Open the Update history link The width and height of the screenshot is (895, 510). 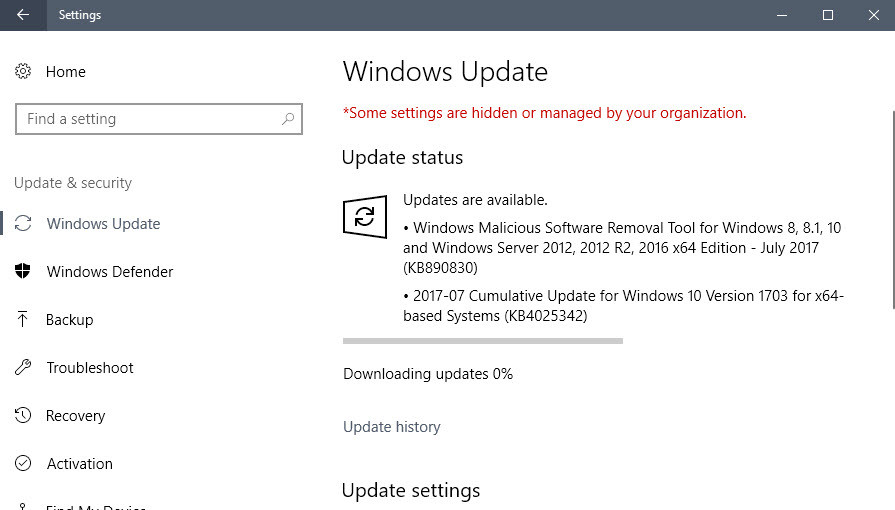[392, 427]
